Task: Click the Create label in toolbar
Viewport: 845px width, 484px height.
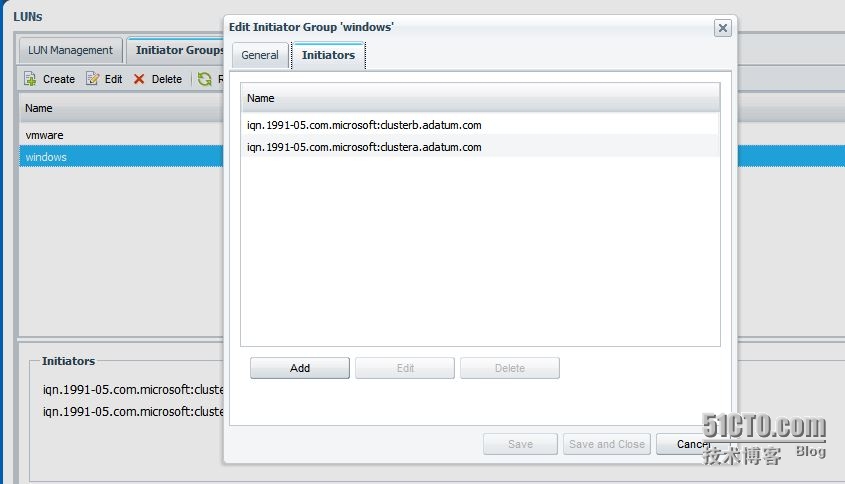Action: pyautogui.click(x=59, y=79)
